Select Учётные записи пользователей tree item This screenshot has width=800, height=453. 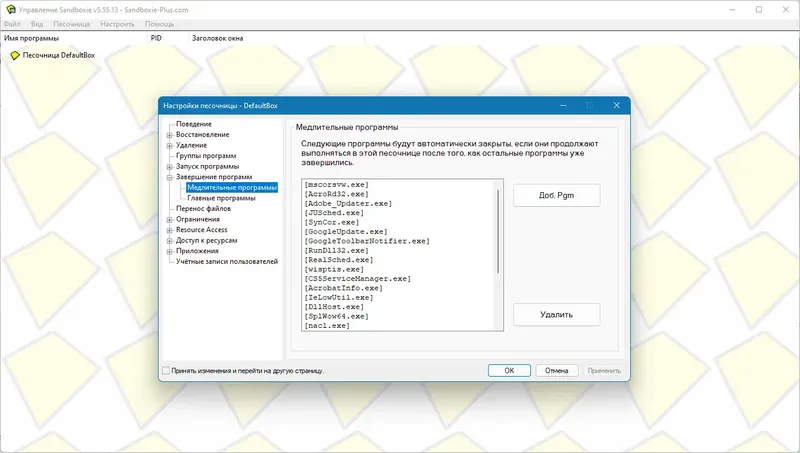pyautogui.click(x=227, y=261)
